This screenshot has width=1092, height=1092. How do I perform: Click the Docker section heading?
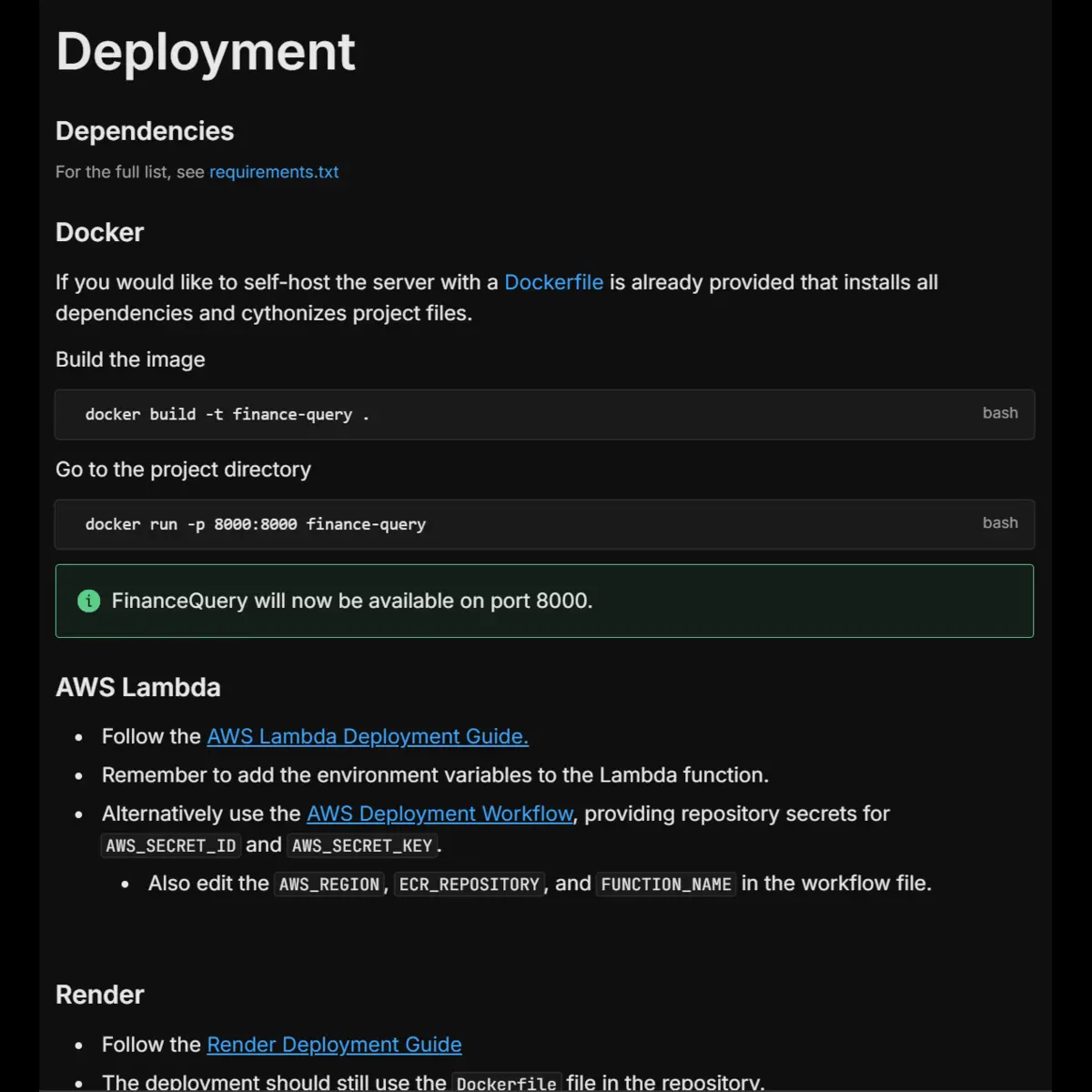pyautogui.click(x=99, y=232)
